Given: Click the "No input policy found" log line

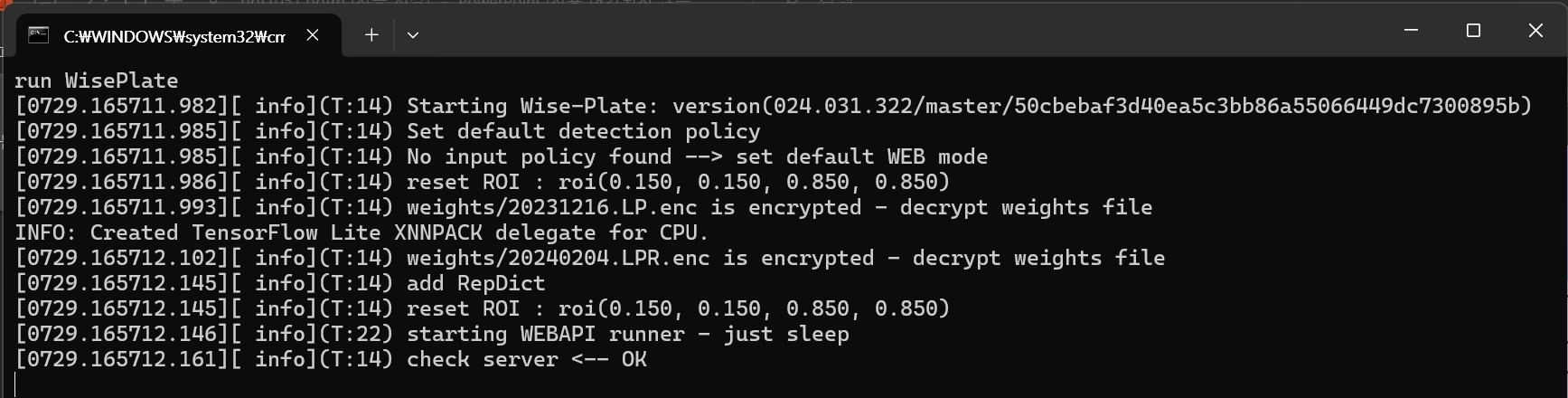Looking at the screenshot, I should click(502, 156).
